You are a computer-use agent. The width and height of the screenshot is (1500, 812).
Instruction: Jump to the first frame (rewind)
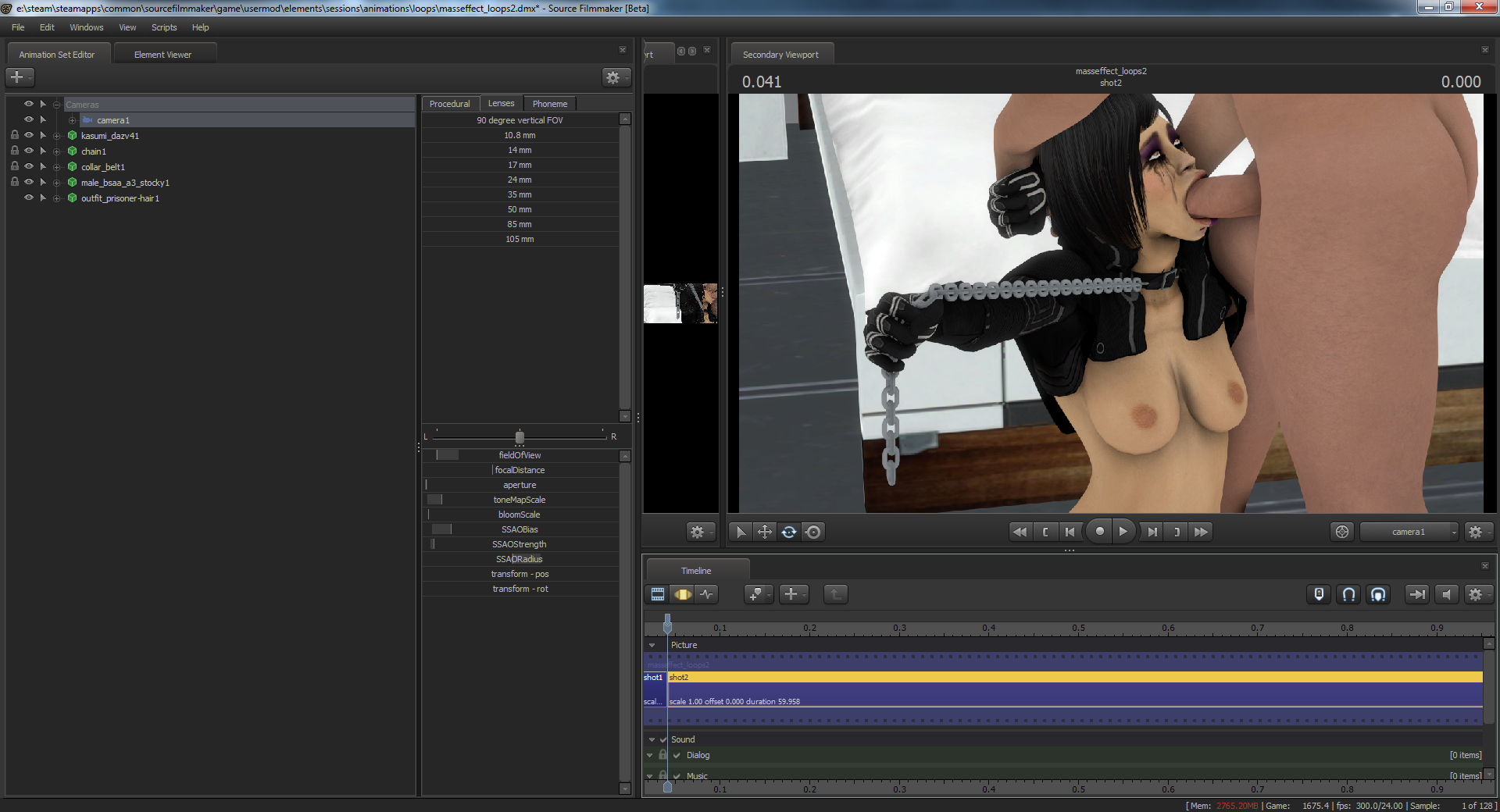1020,532
